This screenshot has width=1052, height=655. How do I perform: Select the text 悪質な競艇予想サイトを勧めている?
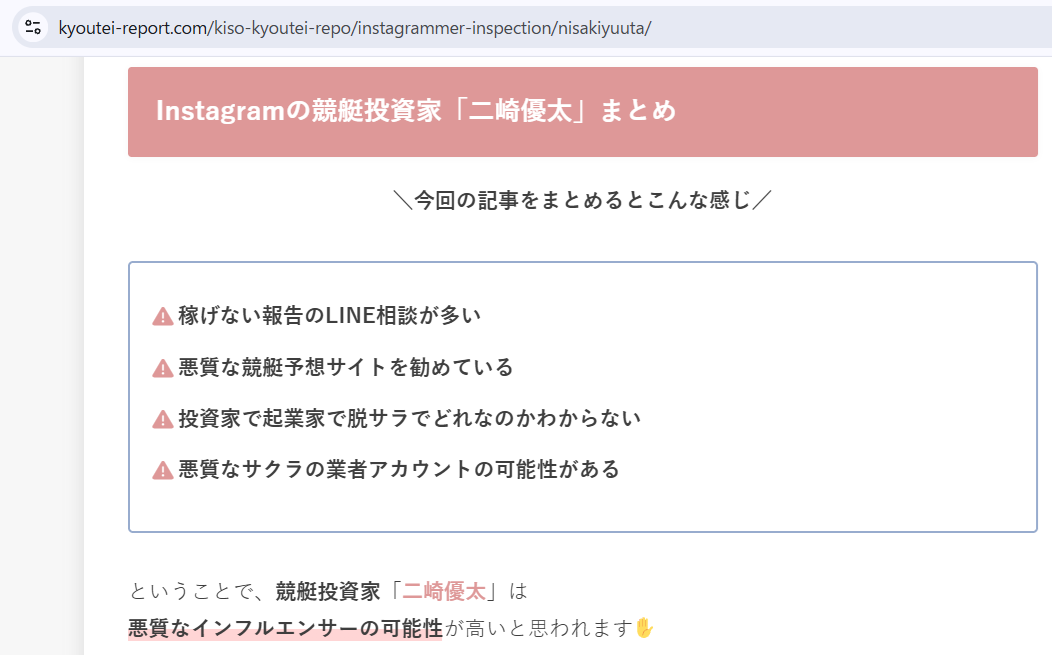(346, 368)
